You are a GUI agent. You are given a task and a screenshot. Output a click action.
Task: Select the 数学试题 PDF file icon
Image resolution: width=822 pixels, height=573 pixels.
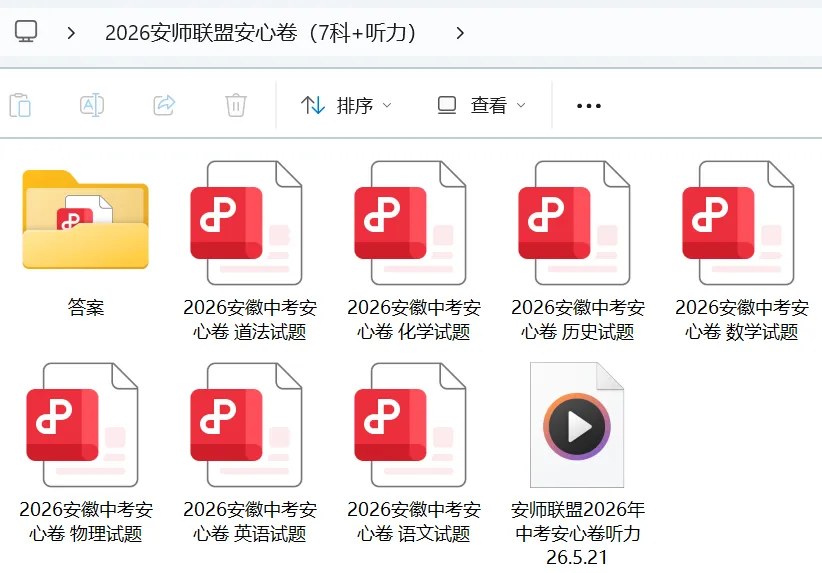738,223
